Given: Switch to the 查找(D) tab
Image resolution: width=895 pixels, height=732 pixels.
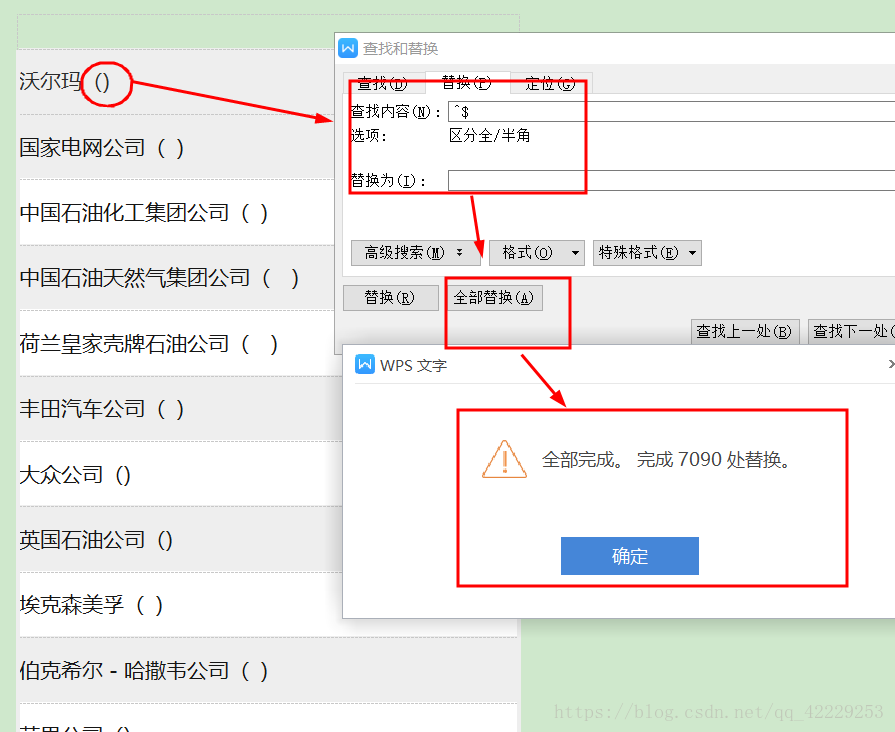Looking at the screenshot, I should (382, 83).
